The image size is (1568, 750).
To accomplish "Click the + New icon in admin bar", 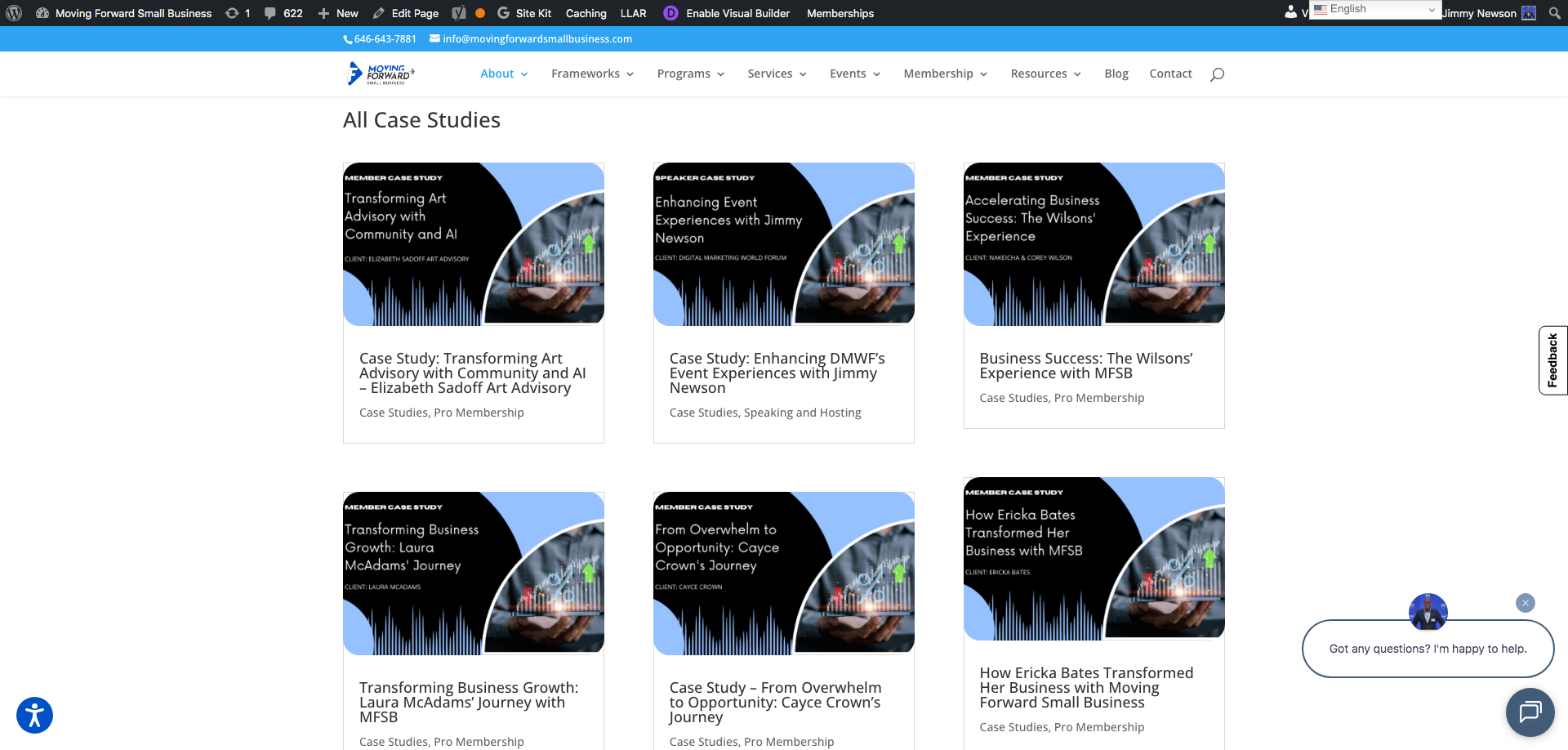I will (x=337, y=13).
